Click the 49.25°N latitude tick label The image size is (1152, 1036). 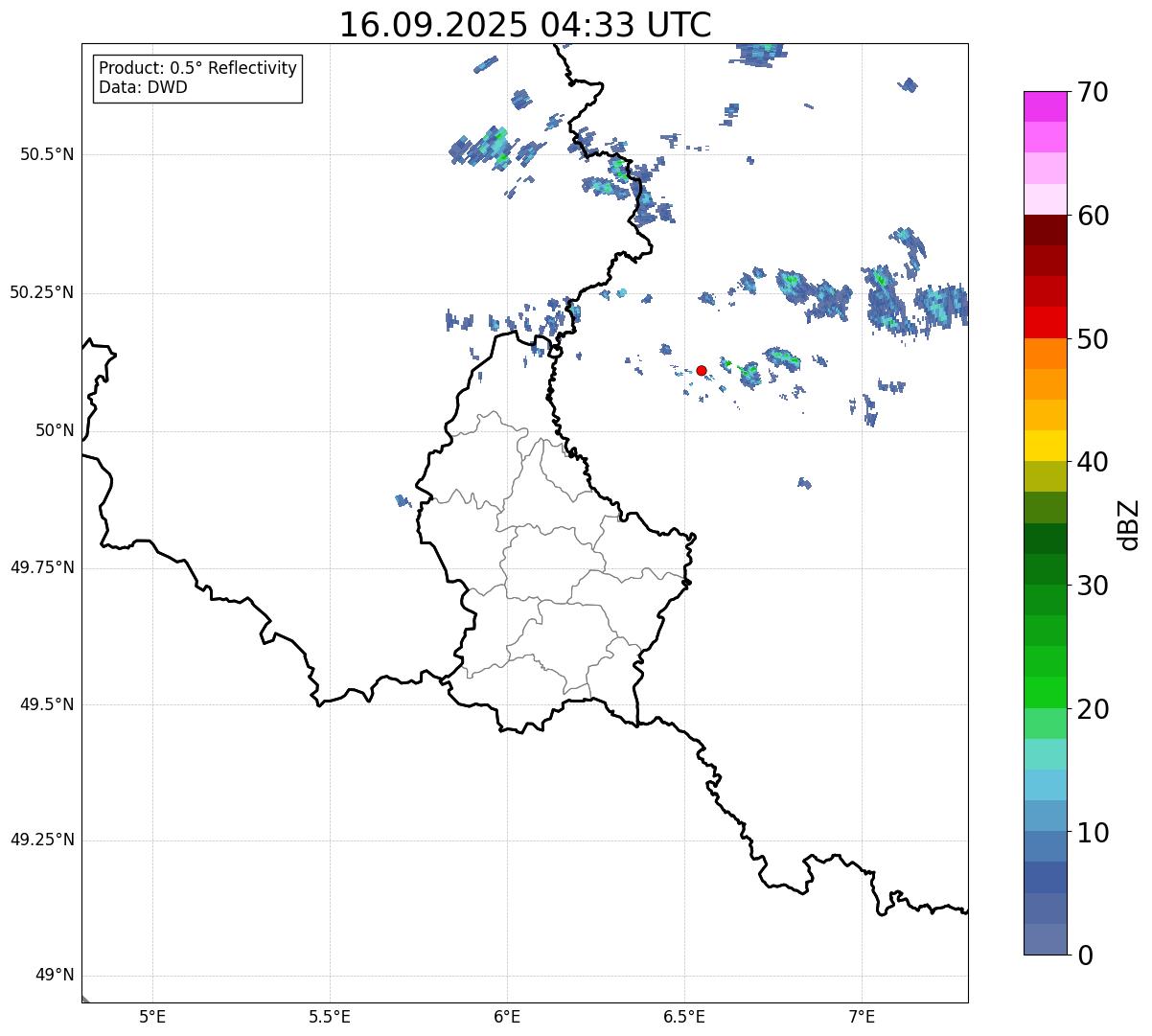42,840
